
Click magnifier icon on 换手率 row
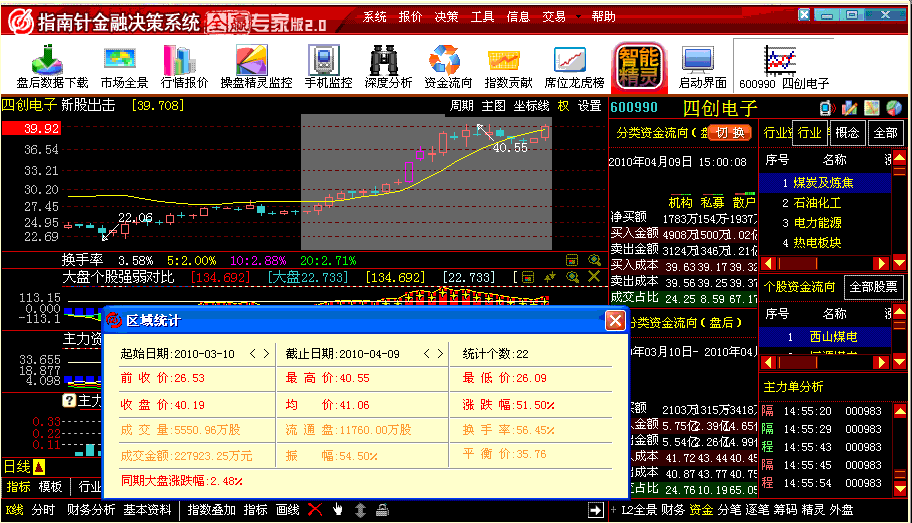pos(594,260)
